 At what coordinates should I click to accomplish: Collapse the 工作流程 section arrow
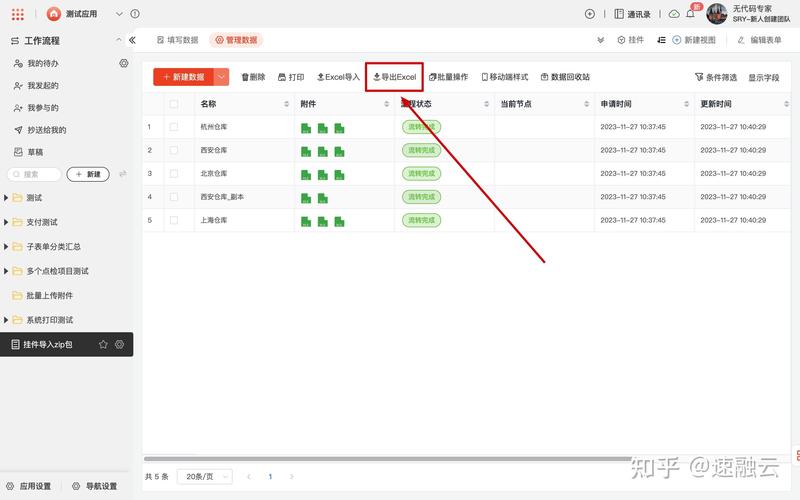(119, 40)
